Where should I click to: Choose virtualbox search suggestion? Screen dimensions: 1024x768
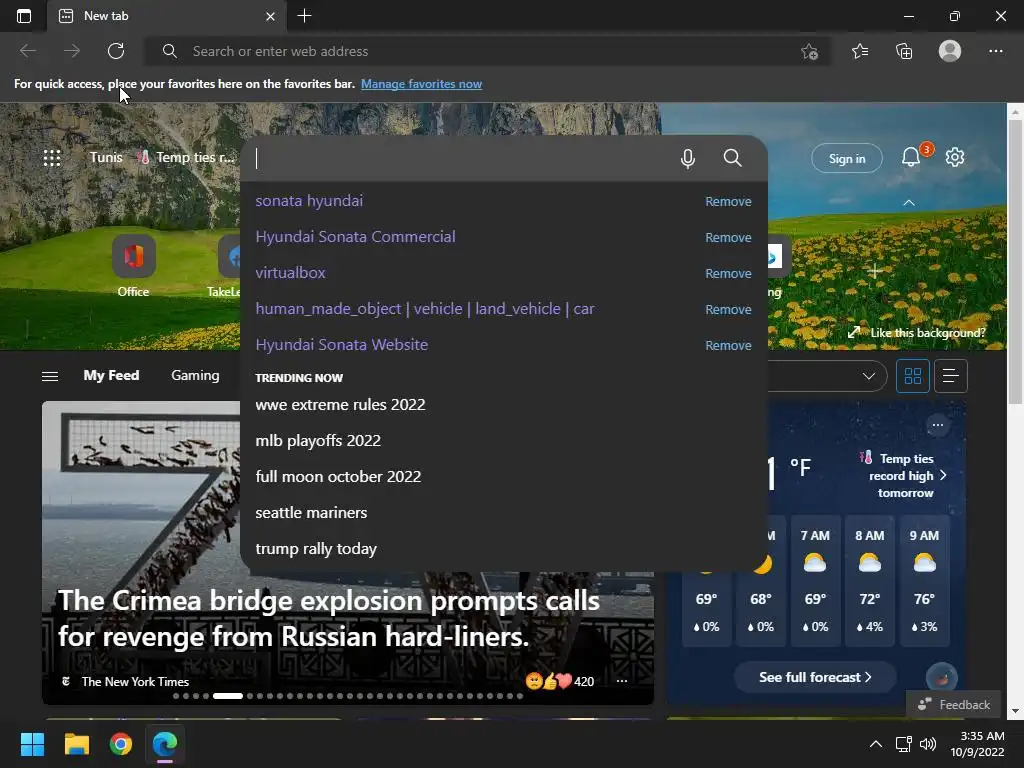(x=290, y=272)
